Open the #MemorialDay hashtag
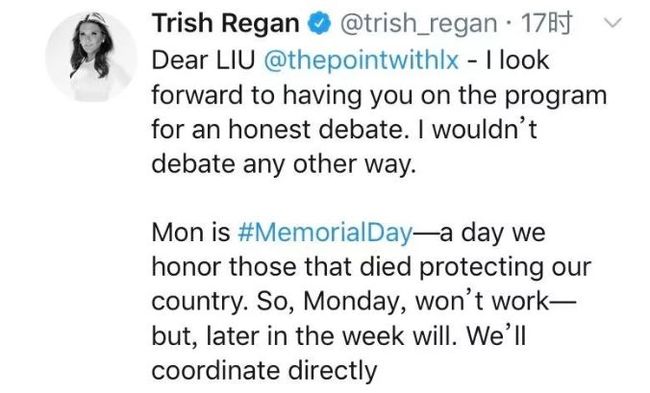 (x=325, y=233)
